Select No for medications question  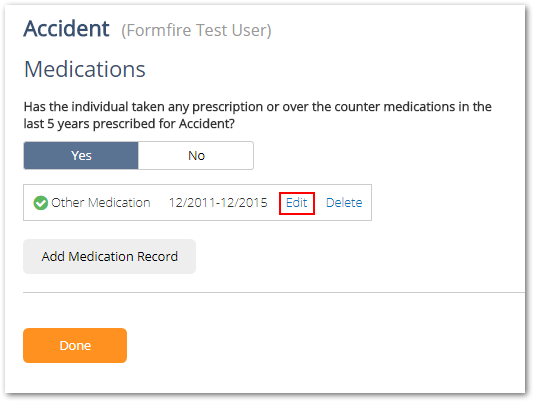196,156
